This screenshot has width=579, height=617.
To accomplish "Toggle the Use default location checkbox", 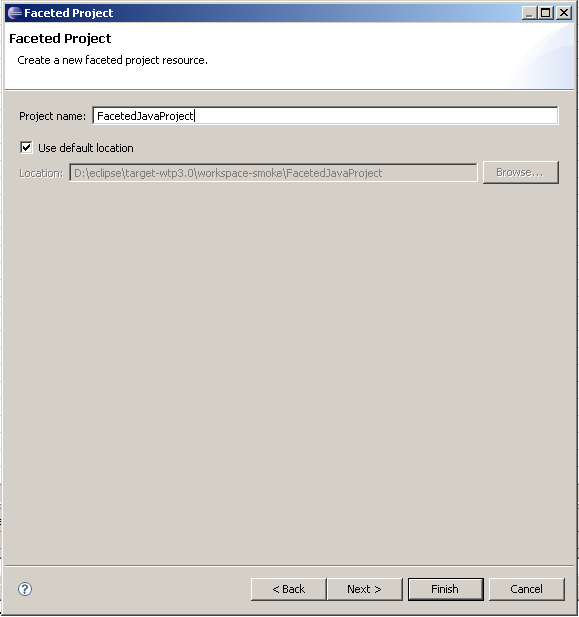I will (x=26, y=148).
